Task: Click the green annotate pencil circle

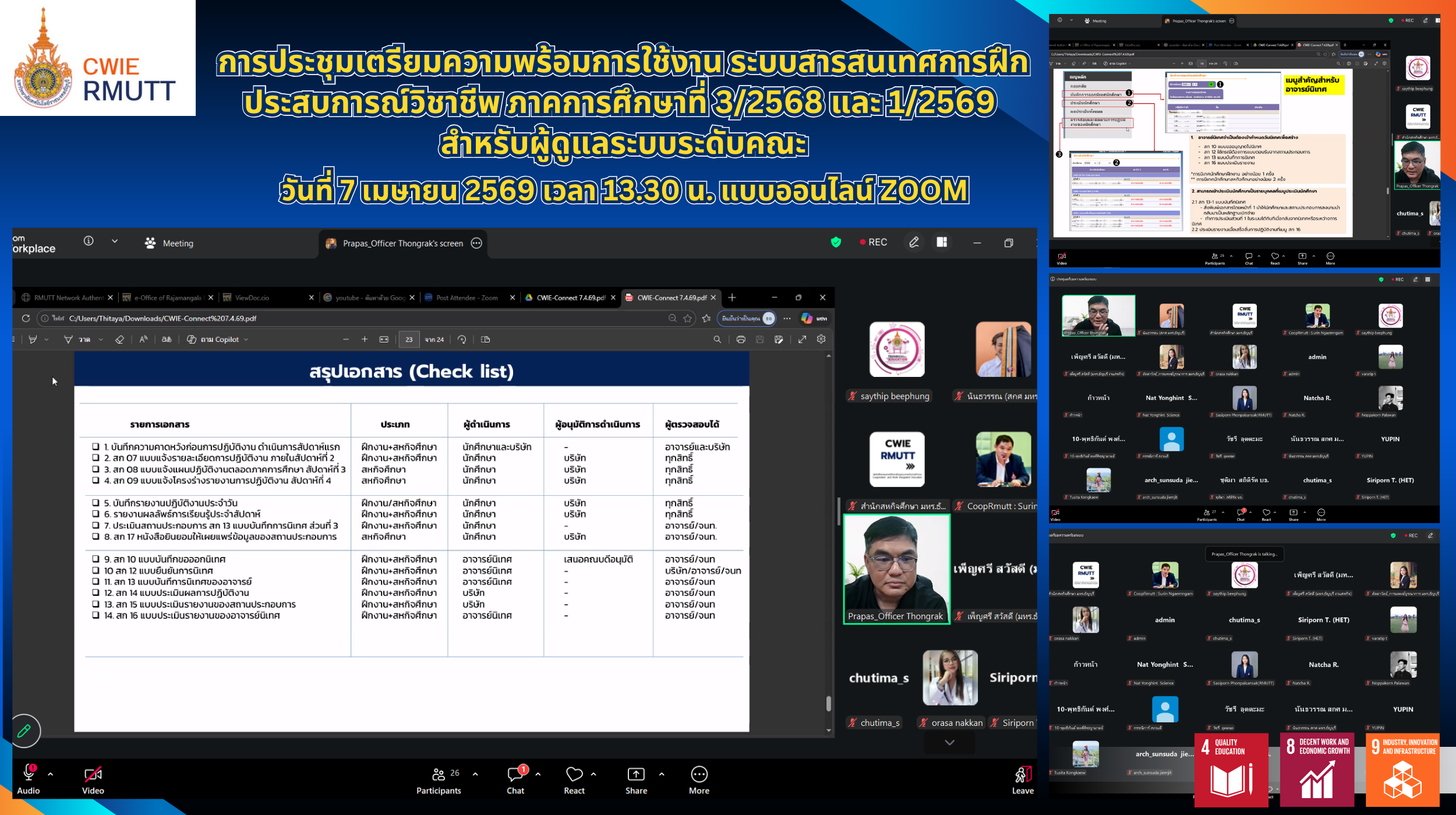Action: pyautogui.click(x=24, y=731)
